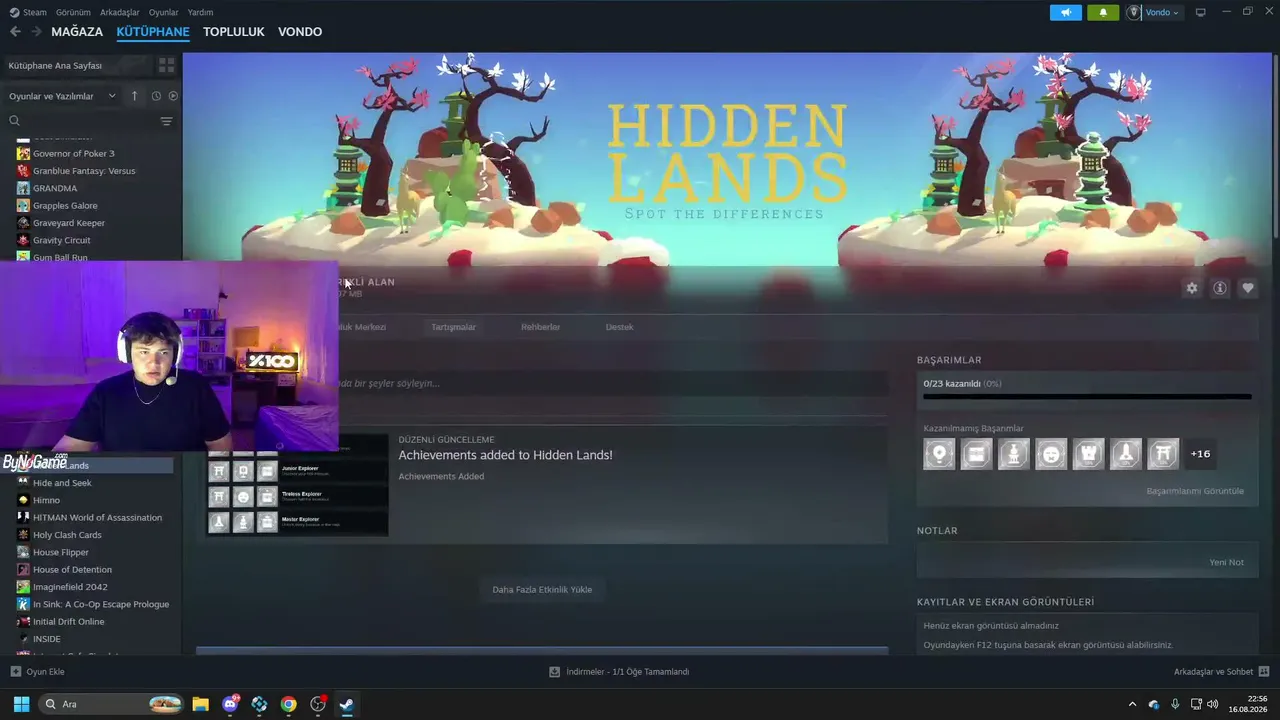
Task: Click the achievements progress bar
Action: point(1087,397)
